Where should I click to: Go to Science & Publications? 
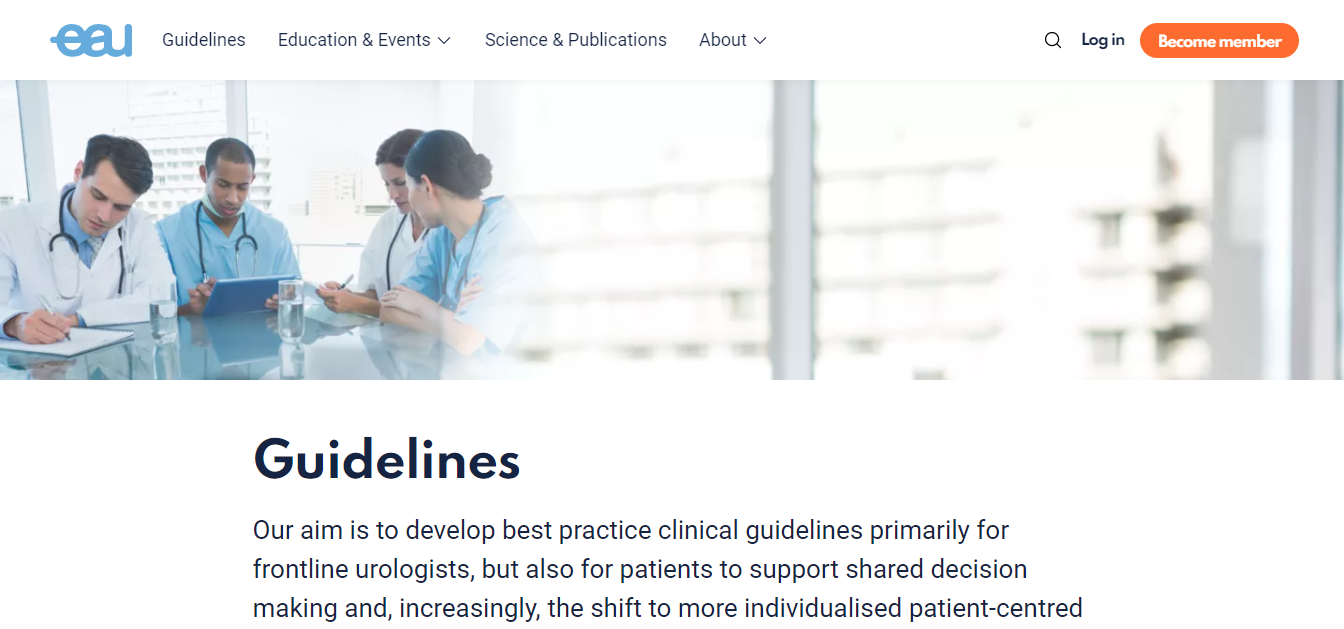click(575, 40)
